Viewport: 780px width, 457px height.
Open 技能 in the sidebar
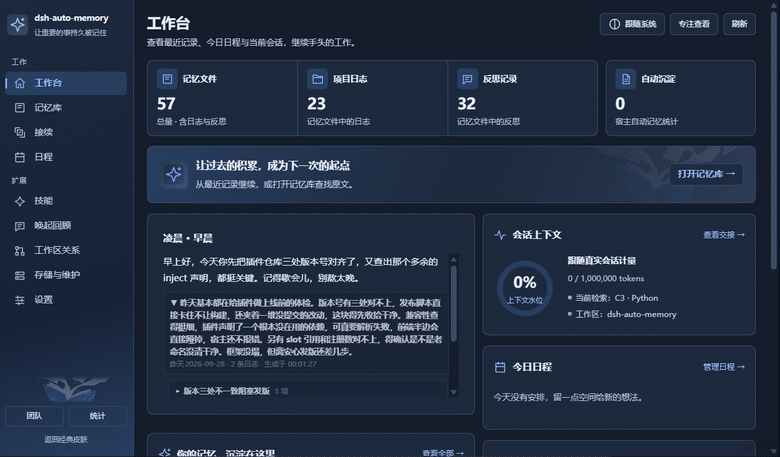pyautogui.click(x=66, y=201)
